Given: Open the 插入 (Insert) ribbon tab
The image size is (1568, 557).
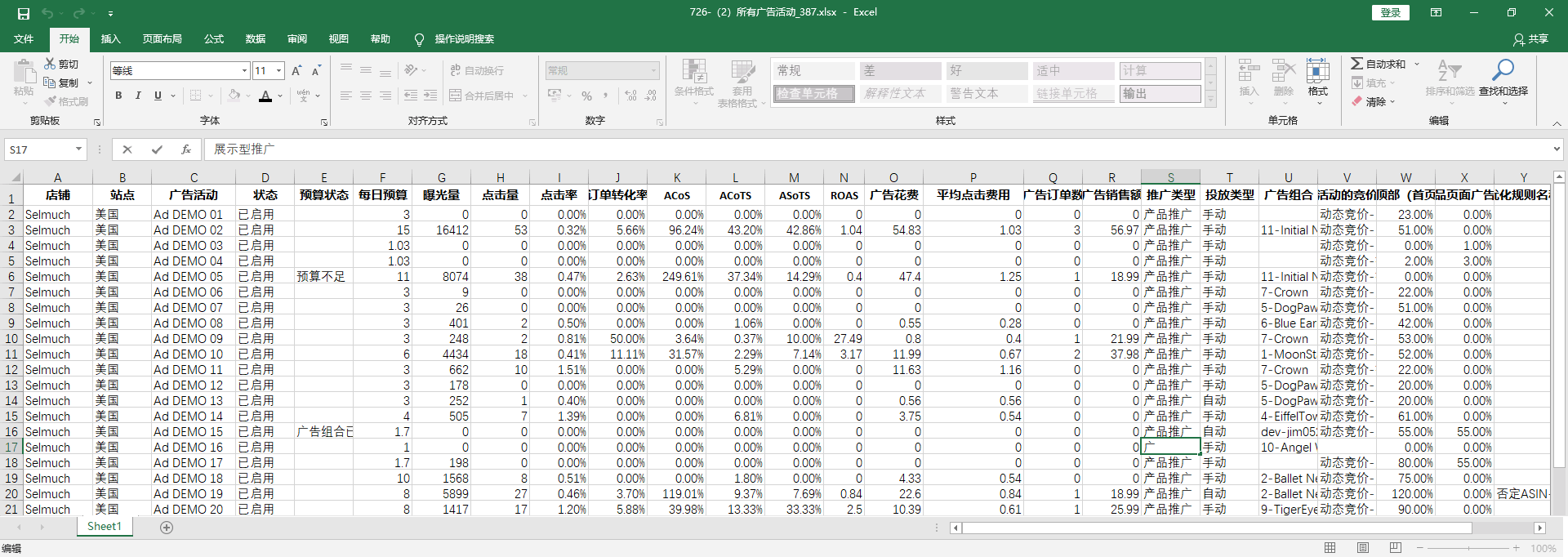Looking at the screenshot, I should pos(110,39).
